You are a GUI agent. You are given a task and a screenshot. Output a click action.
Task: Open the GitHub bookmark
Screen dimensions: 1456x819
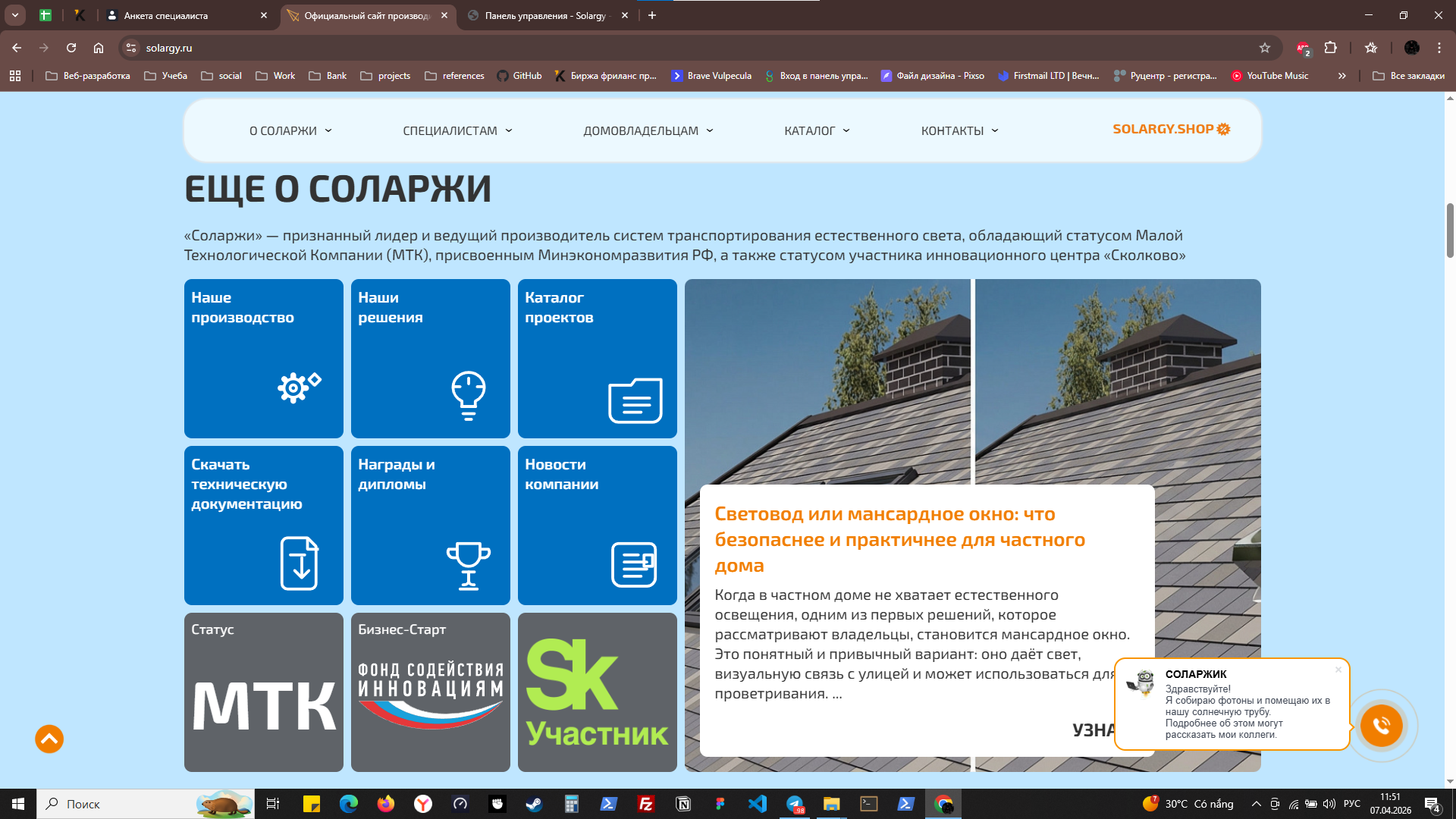pyautogui.click(x=519, y=76)
